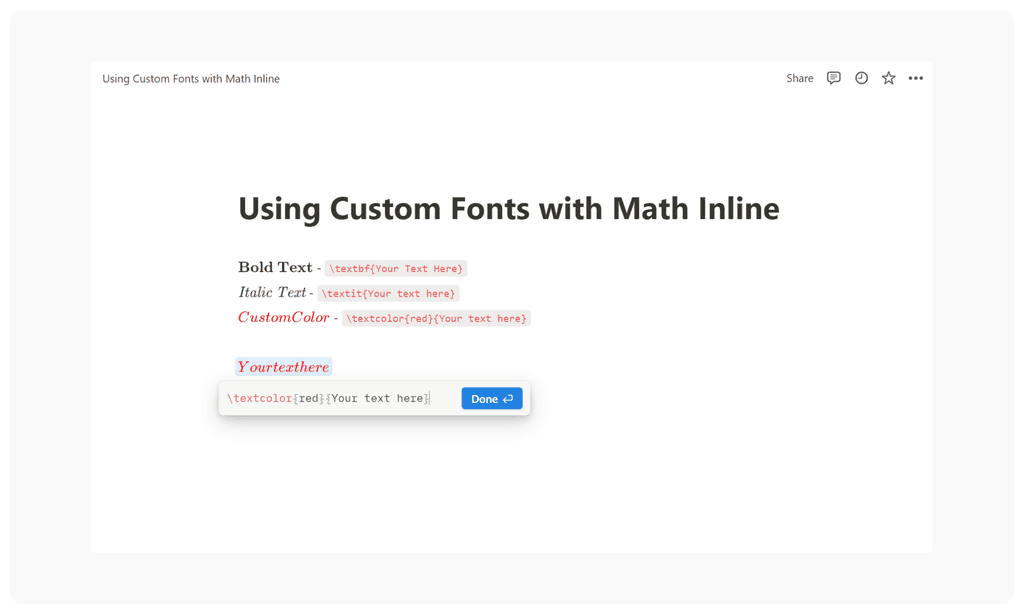Place cursor at end of equation text

pyautogui.click(x=428, y=398)
